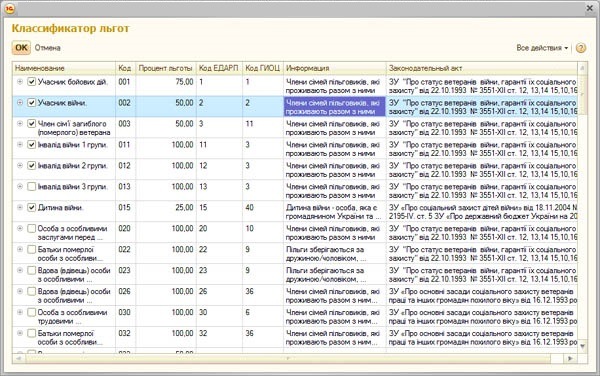Enable the Інвалід війни 3 групи checkbox
The height and width of the screenshot is (376, 600).
(32, 186)
